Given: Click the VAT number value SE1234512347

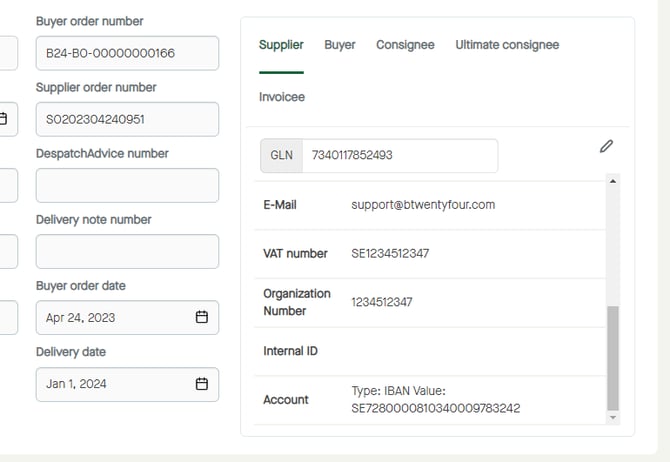Looking at the screenshot, I should point(390,253).
